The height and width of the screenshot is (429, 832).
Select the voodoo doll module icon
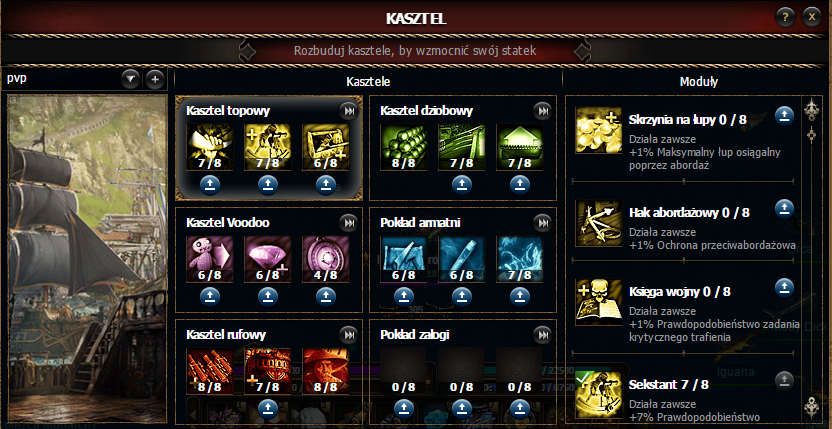(210, 259)
